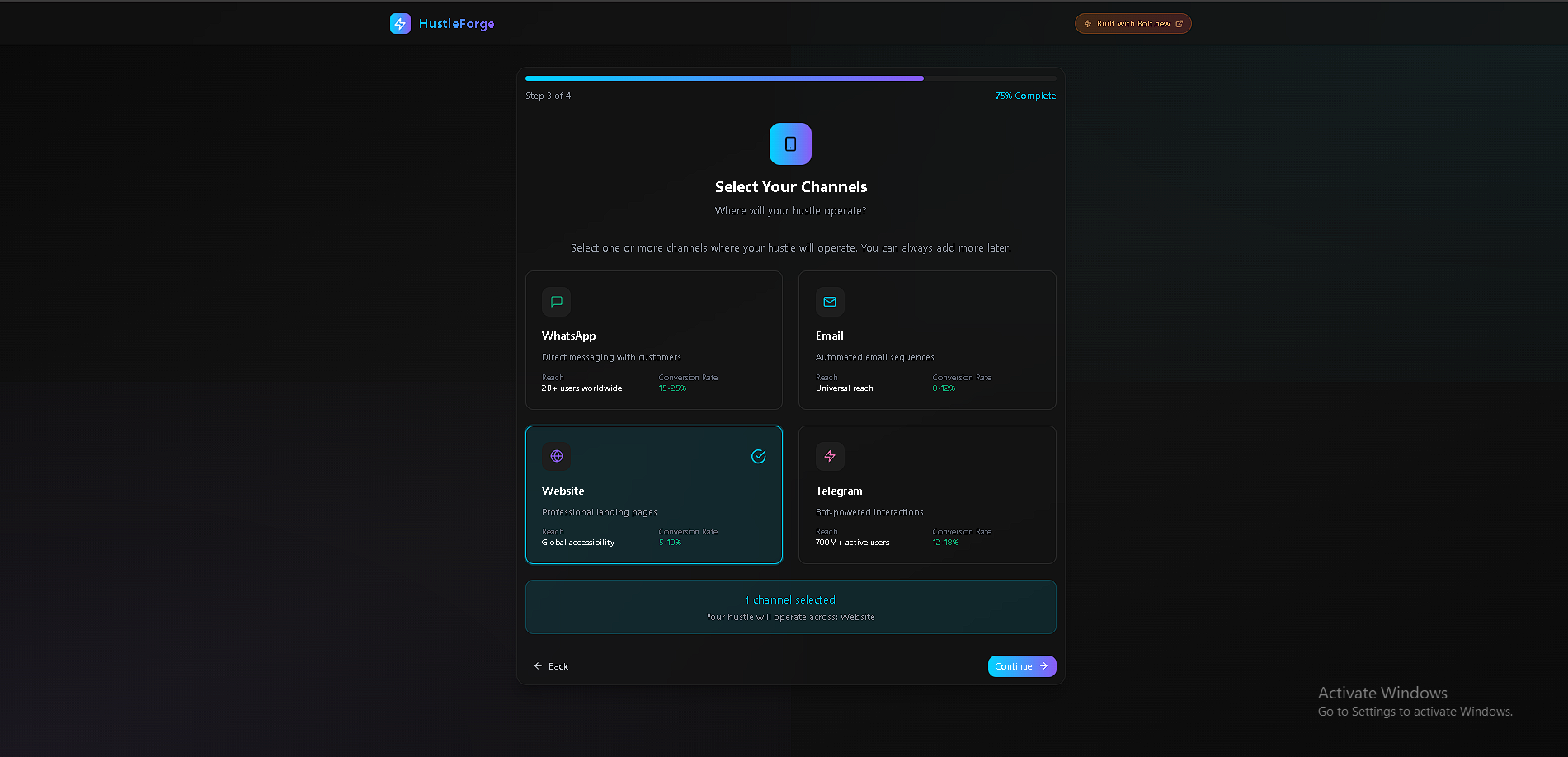Viewport: 1568px width, 757px height.
Task: Click the '8-12%' conversion rate value
Action: coord(944,388)
